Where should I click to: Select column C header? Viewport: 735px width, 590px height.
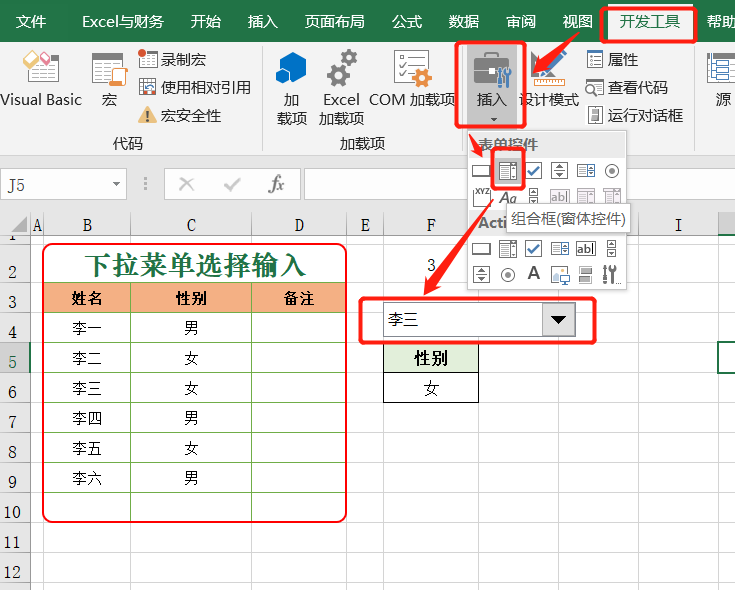tap(191, 225)
